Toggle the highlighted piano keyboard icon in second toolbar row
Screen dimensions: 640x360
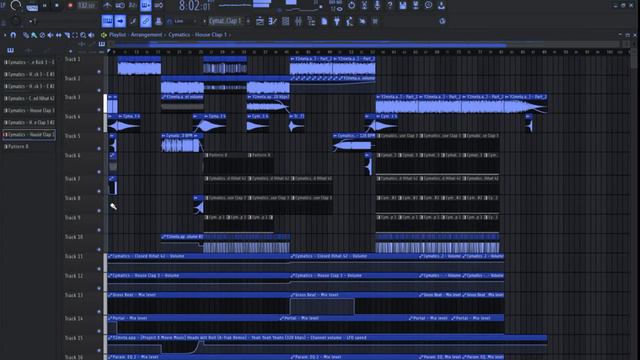(x=107, y=21)
